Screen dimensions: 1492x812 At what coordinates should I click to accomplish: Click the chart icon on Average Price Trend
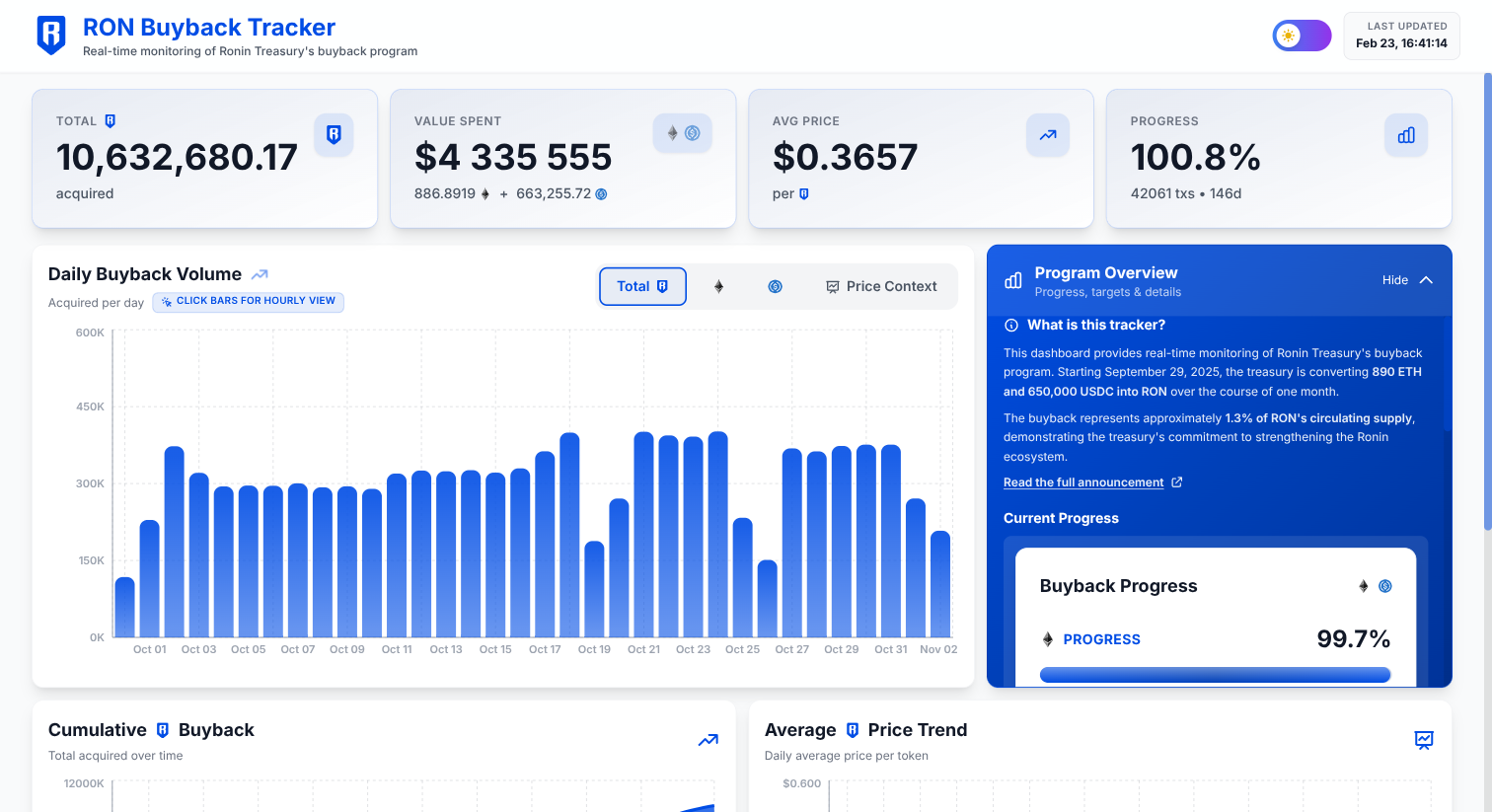click(1423, 740)
